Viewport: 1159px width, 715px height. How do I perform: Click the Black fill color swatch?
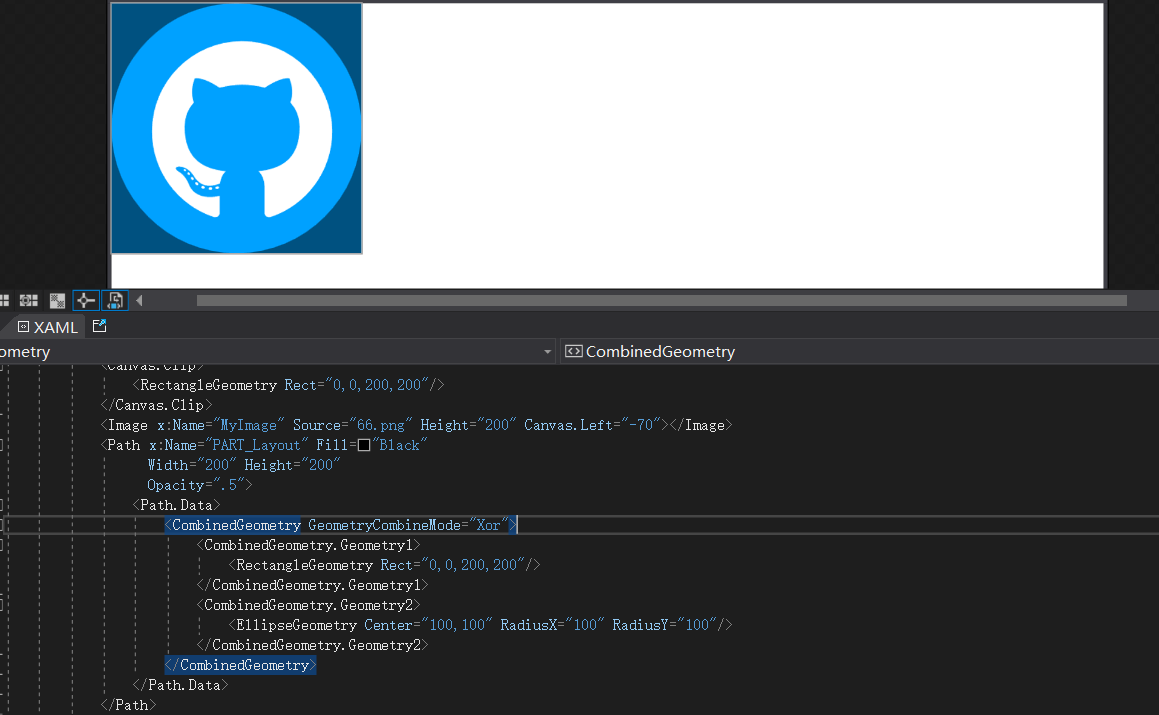[364, 445]
